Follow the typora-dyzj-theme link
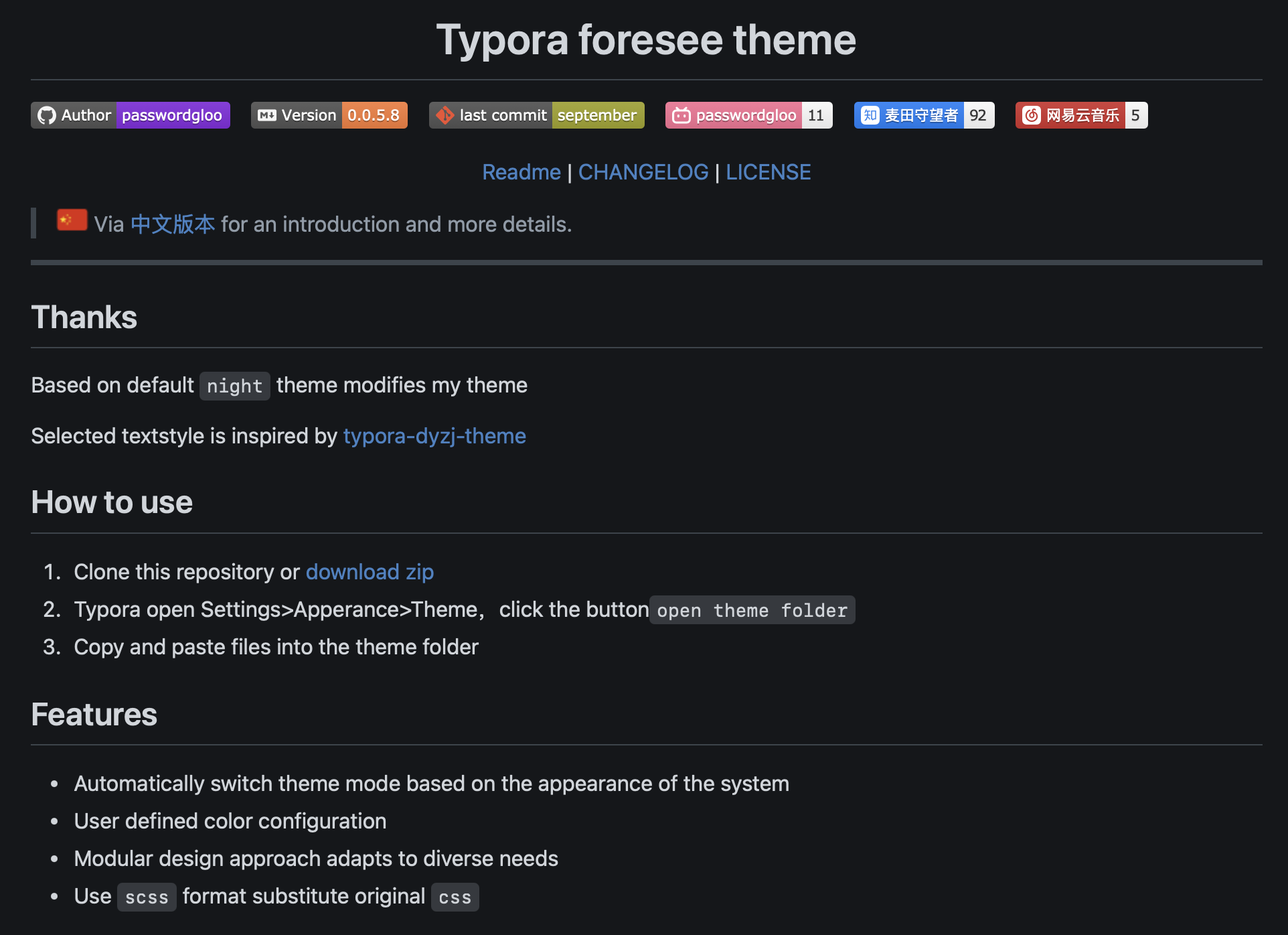The height and width of the screenshot is (935, 1288). [434, 436]
